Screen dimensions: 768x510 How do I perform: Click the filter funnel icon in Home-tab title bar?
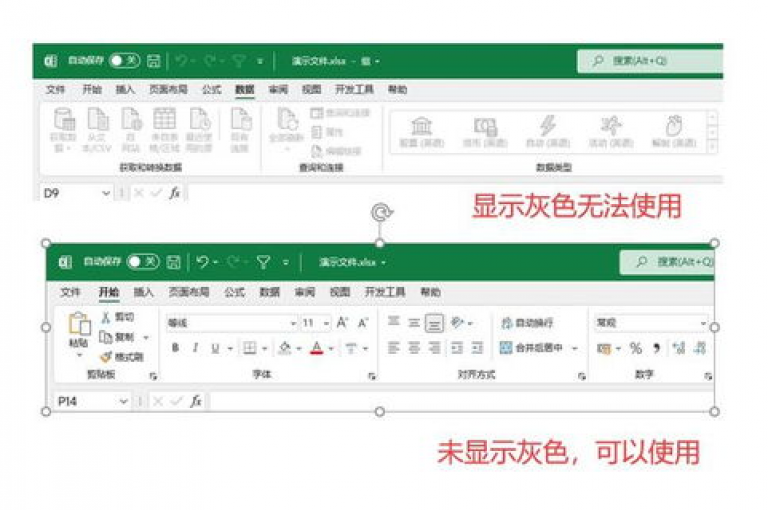pos(264,263)
